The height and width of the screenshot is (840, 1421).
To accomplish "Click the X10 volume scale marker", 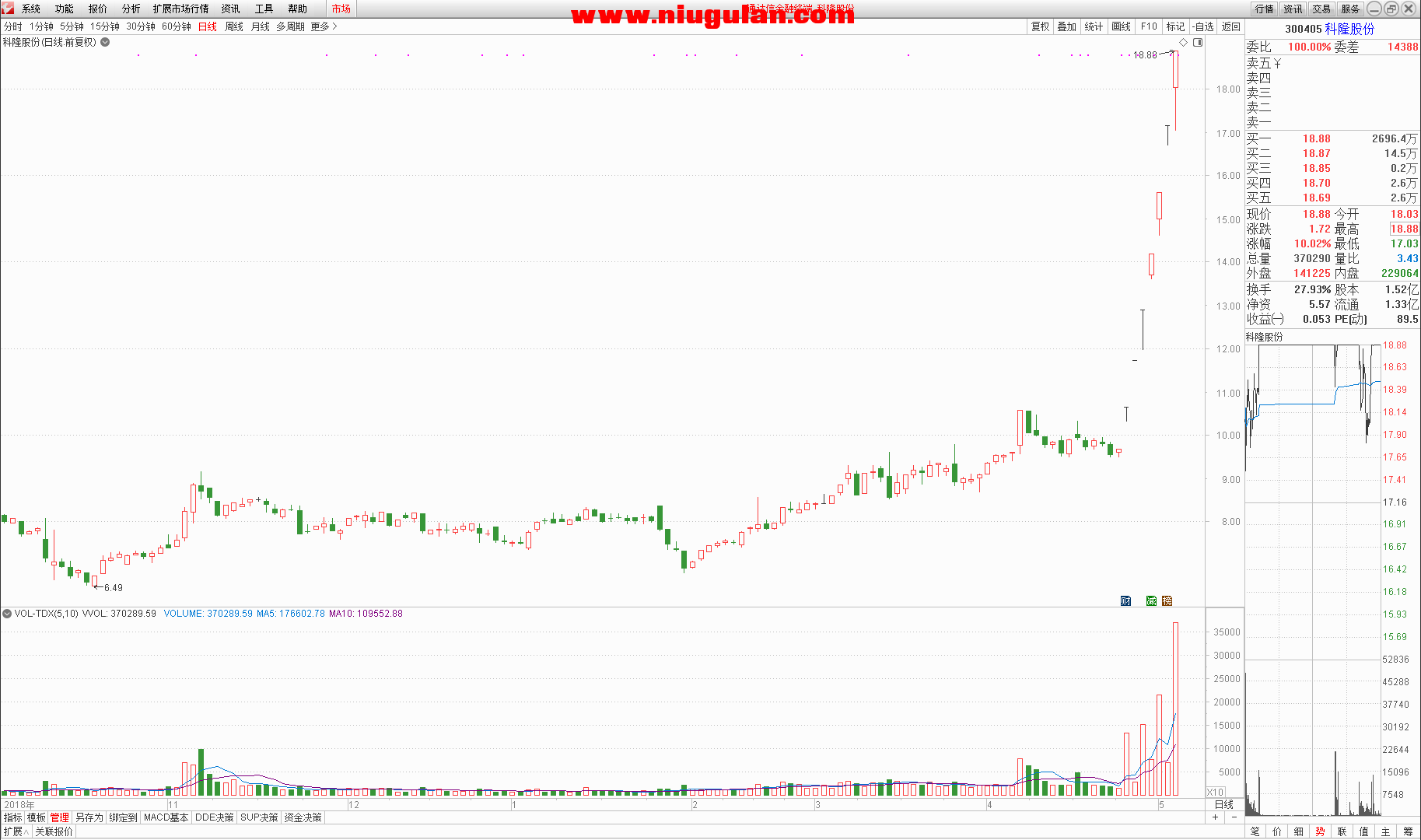I will (x=1216, y=792).
